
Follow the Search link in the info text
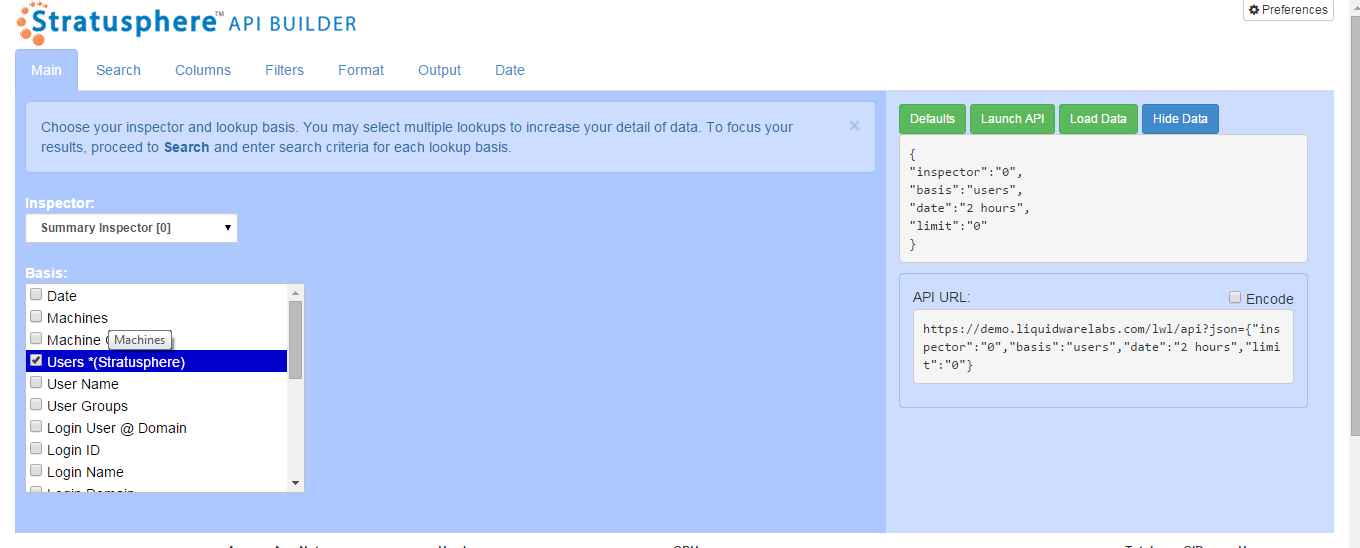coord(187,147)
